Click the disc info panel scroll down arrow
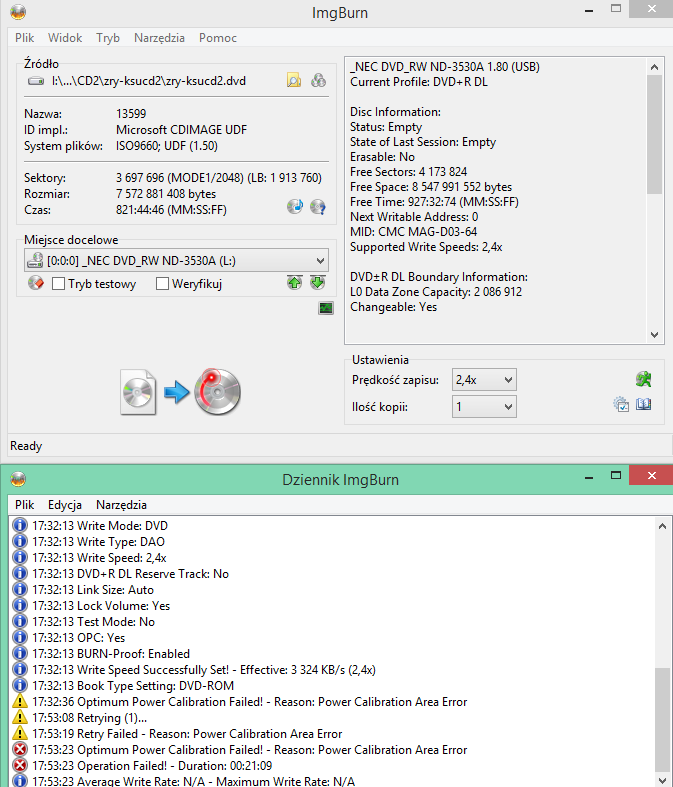The height and width of the screenshot is (787, 673). tap(654, 335)
